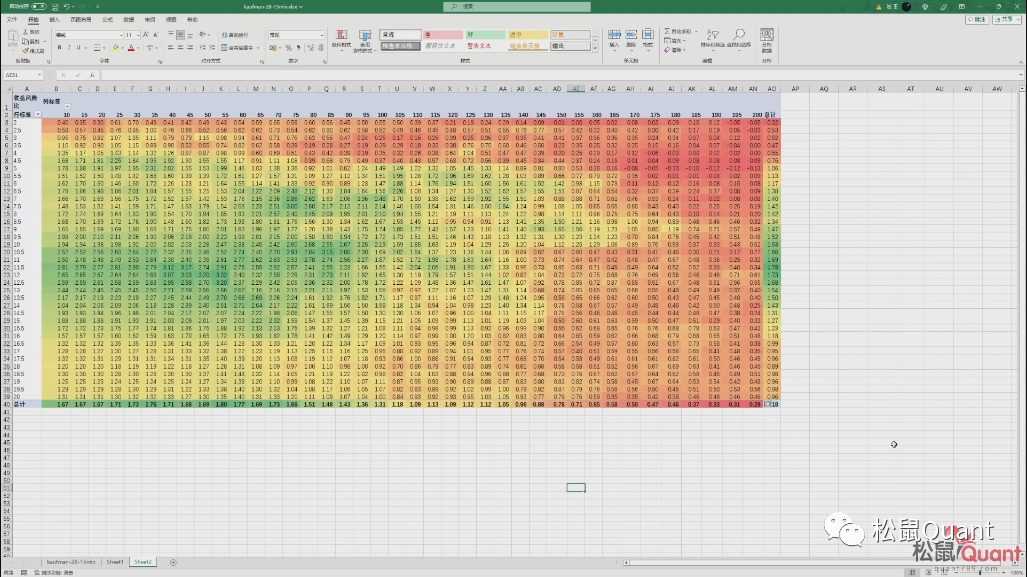
Task: Open the Customize Quick Access Toolbar dropdown
Action: tap(98, 7)
